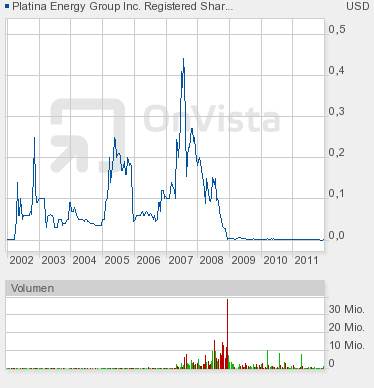
Task: Select the 2004 year label
Action: (85, 260)
